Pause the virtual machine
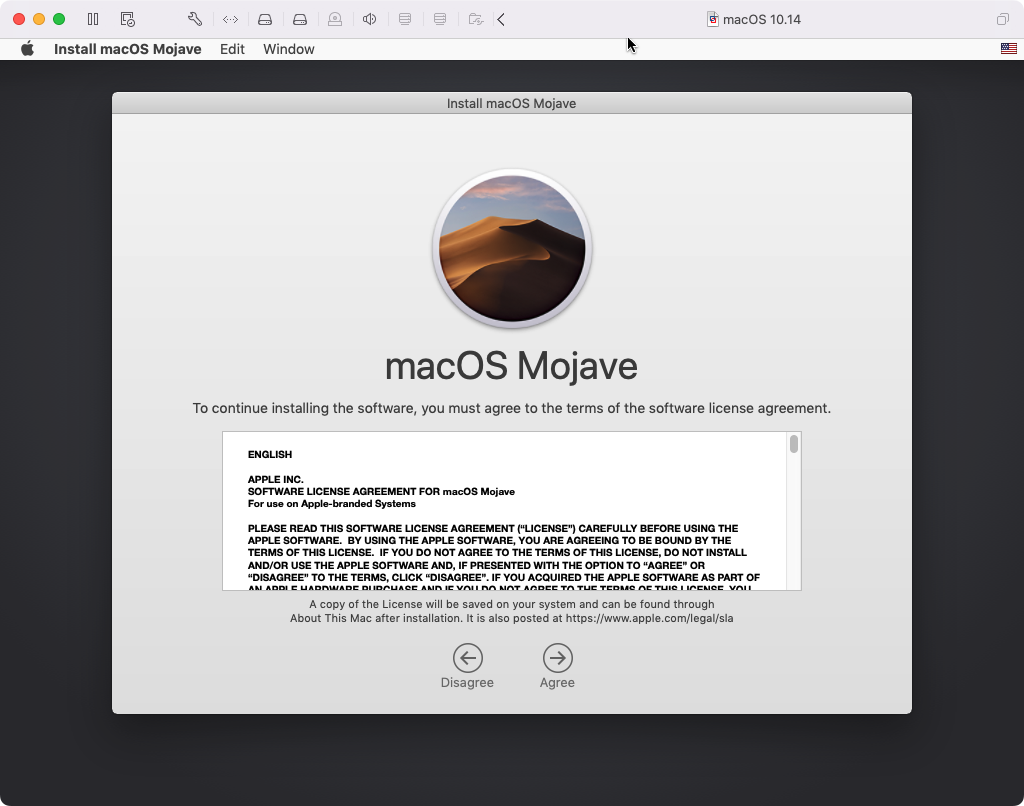Viewport: 1024px width, 806px height. tap(93, 19)
